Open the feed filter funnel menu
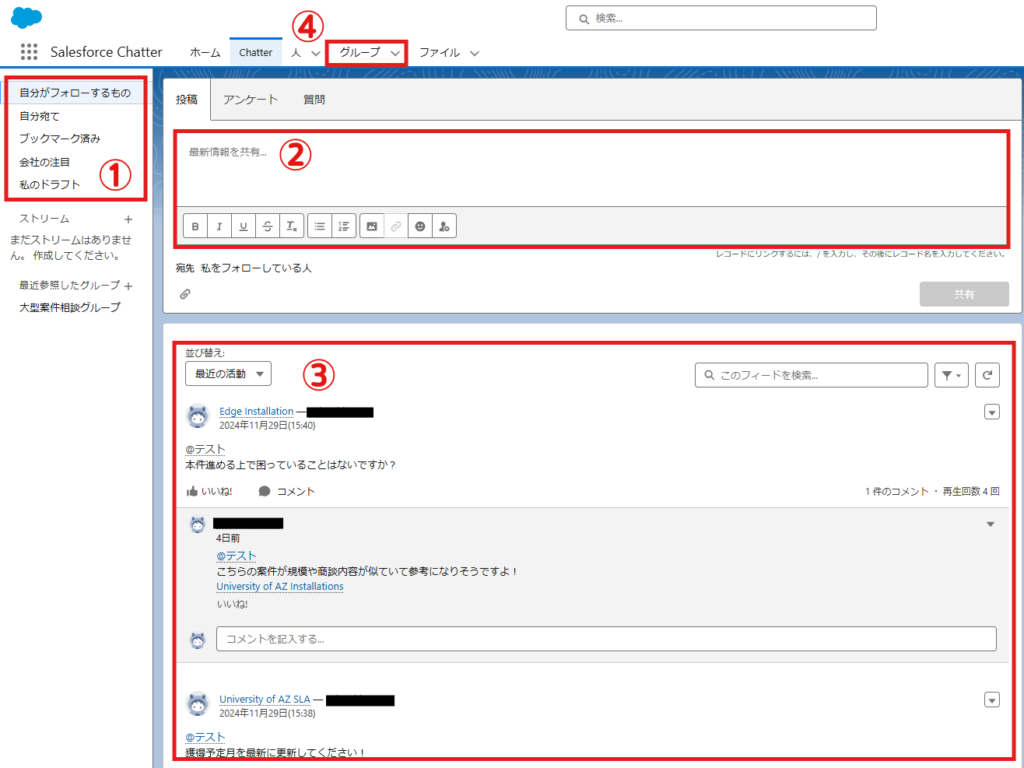This screenshot has width=1024, height=768. pos(951,375)
